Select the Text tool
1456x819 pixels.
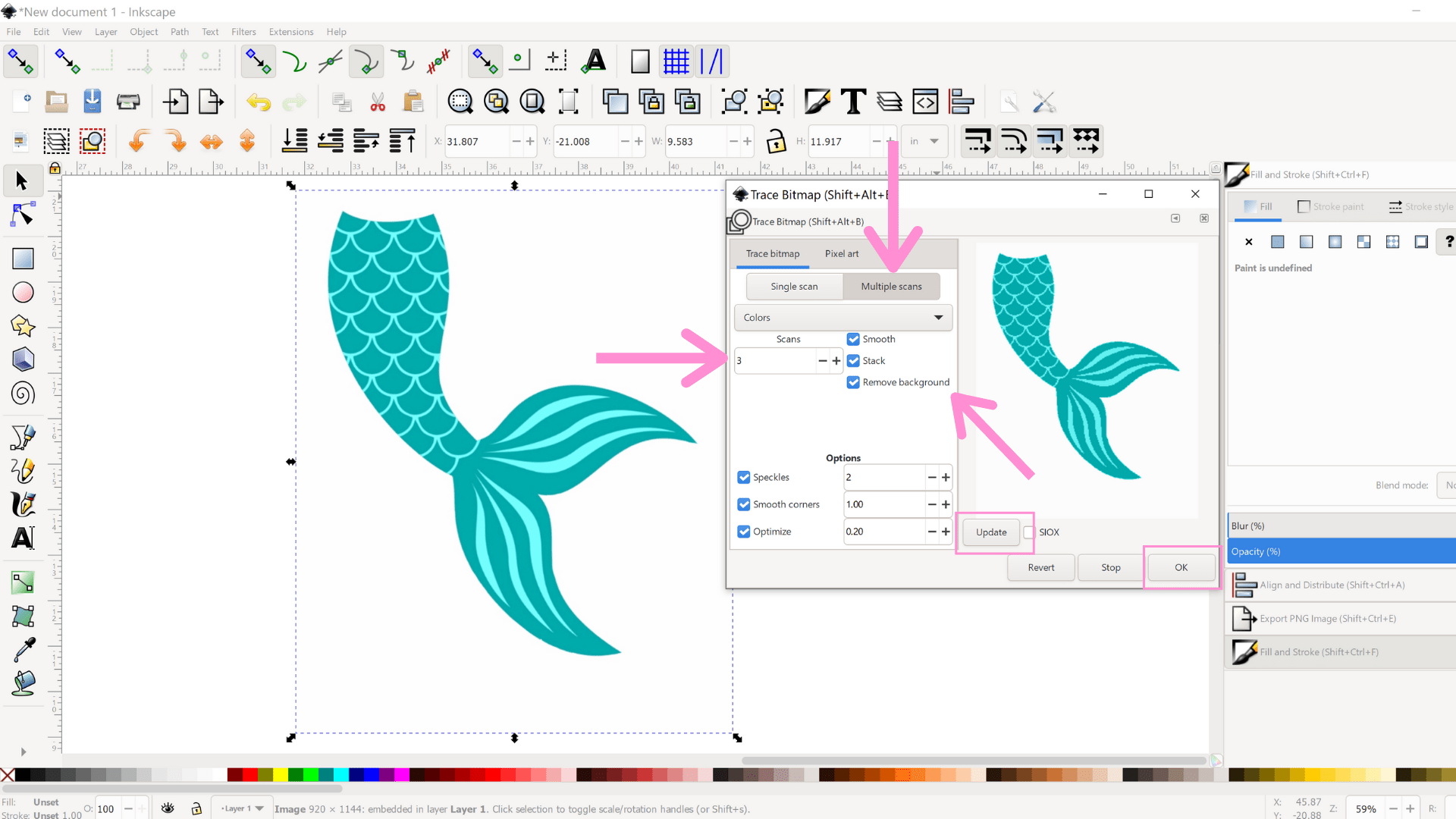coord(23,538)
